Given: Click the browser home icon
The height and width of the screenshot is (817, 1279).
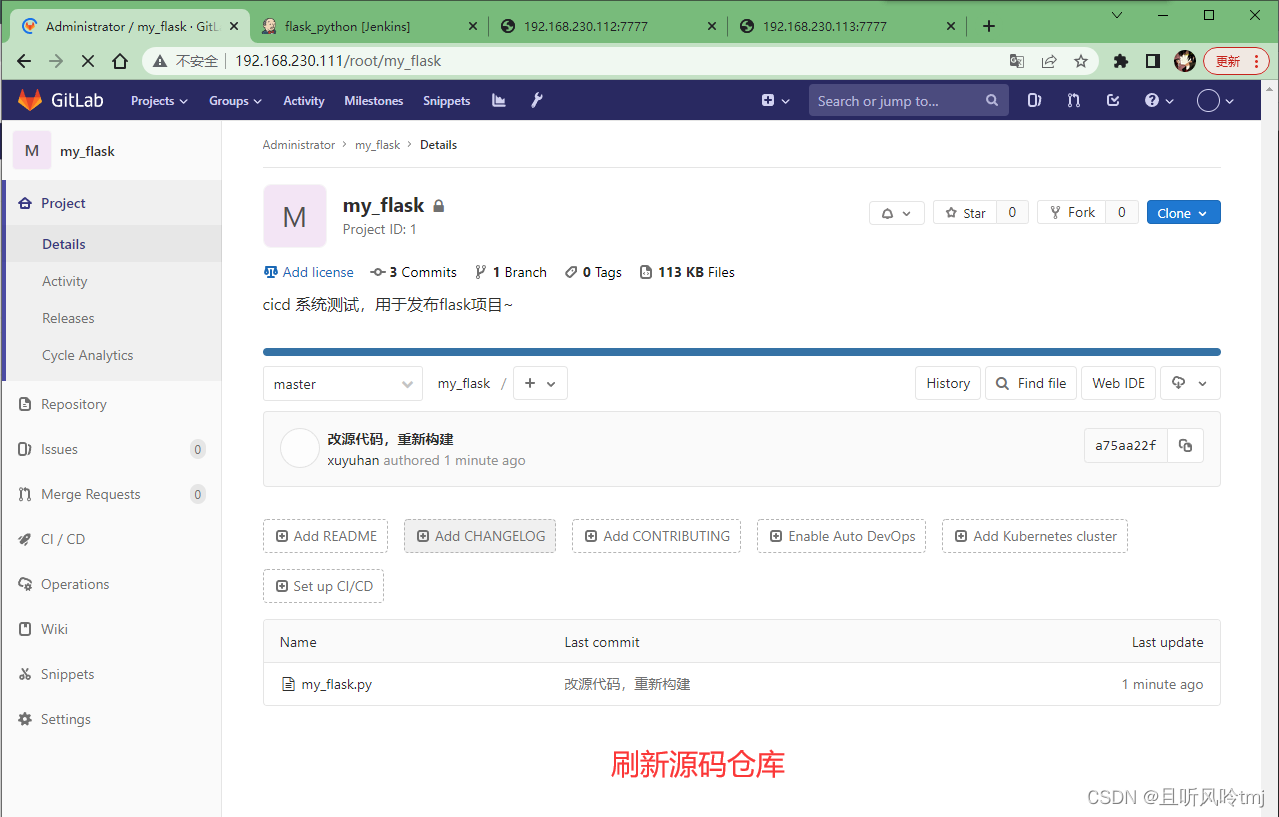Looking at the screenshot, I should pyautogui.click(x=120, y=61).
